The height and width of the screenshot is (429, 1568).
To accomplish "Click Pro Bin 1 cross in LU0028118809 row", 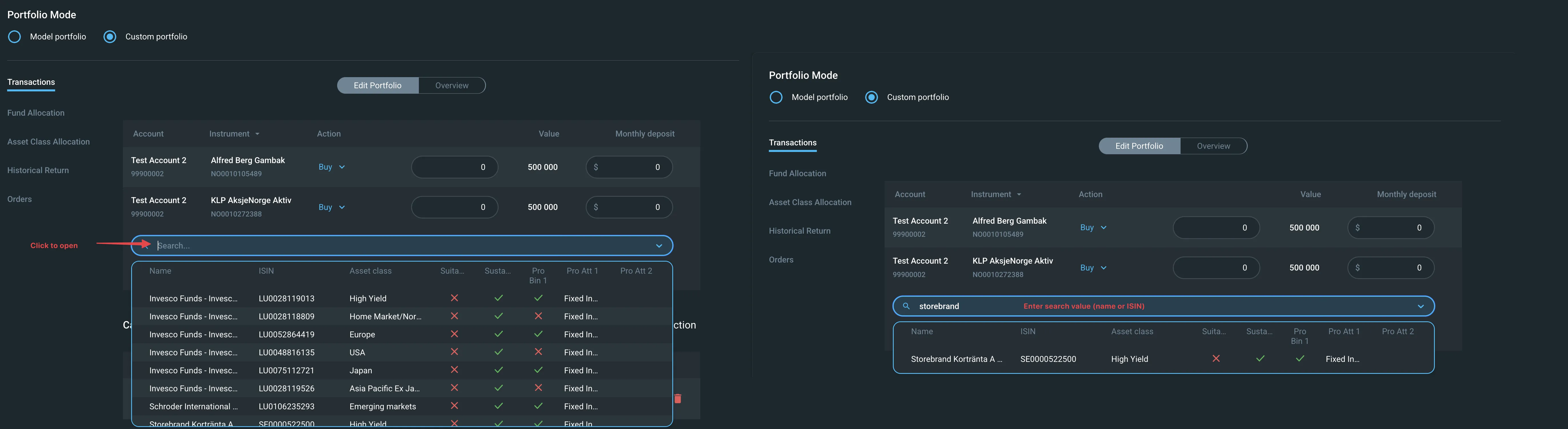I will [x=538, y=316].
